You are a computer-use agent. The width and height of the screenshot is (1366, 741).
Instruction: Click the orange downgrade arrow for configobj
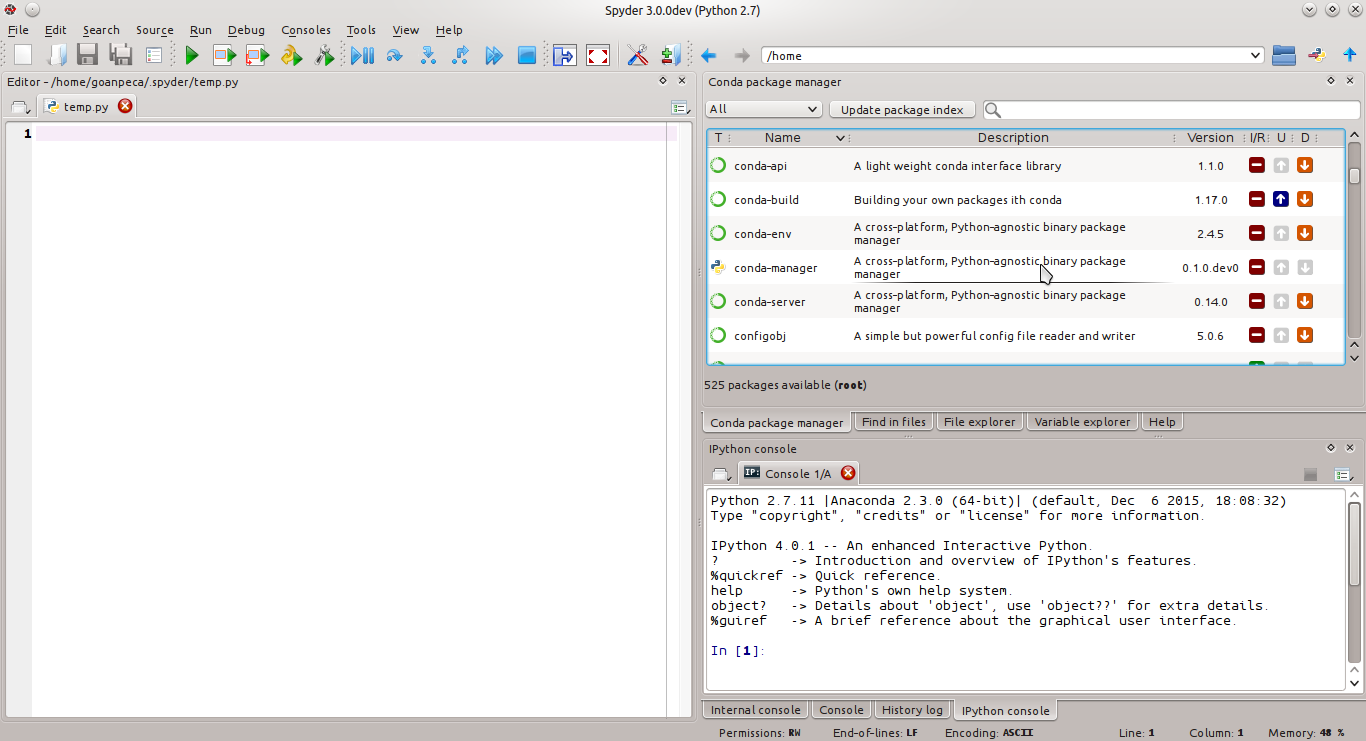tap(1305, 336)
